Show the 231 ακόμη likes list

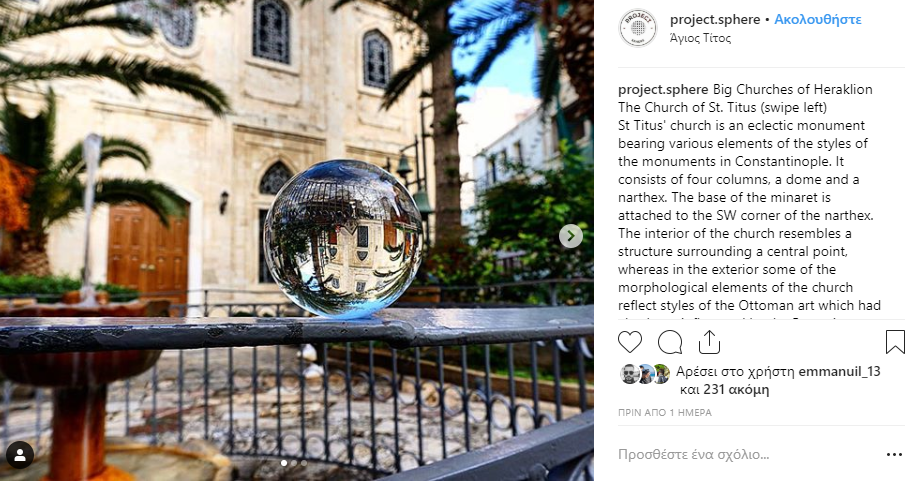[x=736, y=390]
